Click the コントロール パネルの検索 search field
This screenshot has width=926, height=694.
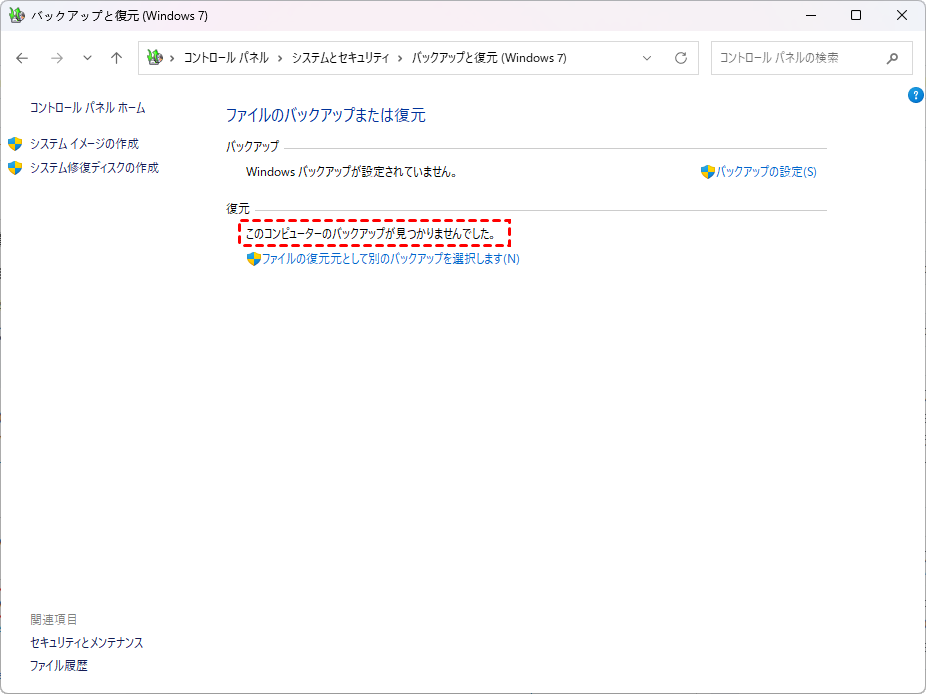[x=795, y=58]
